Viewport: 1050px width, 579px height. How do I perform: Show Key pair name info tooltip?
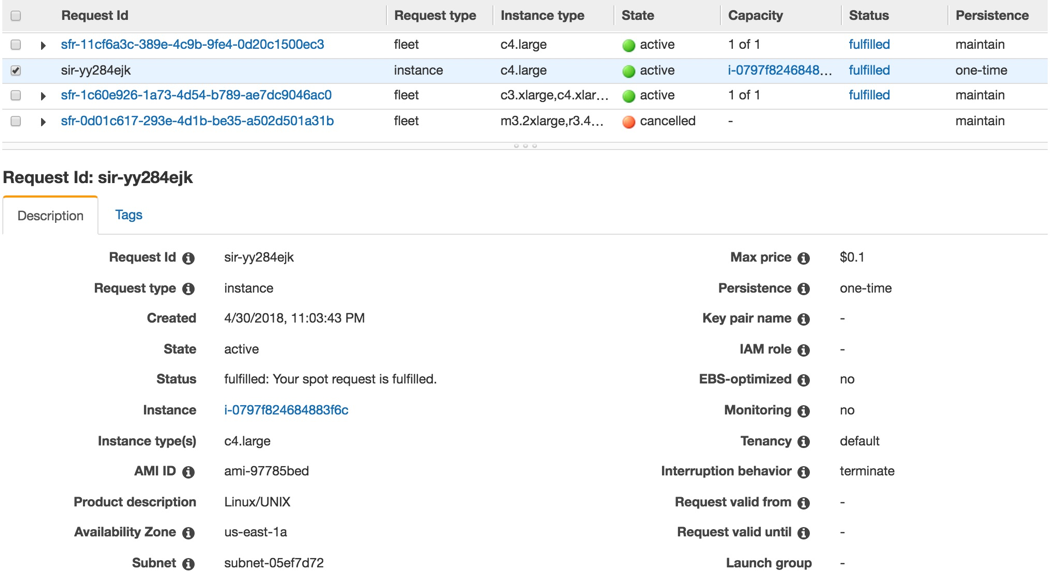click(804, 319)
